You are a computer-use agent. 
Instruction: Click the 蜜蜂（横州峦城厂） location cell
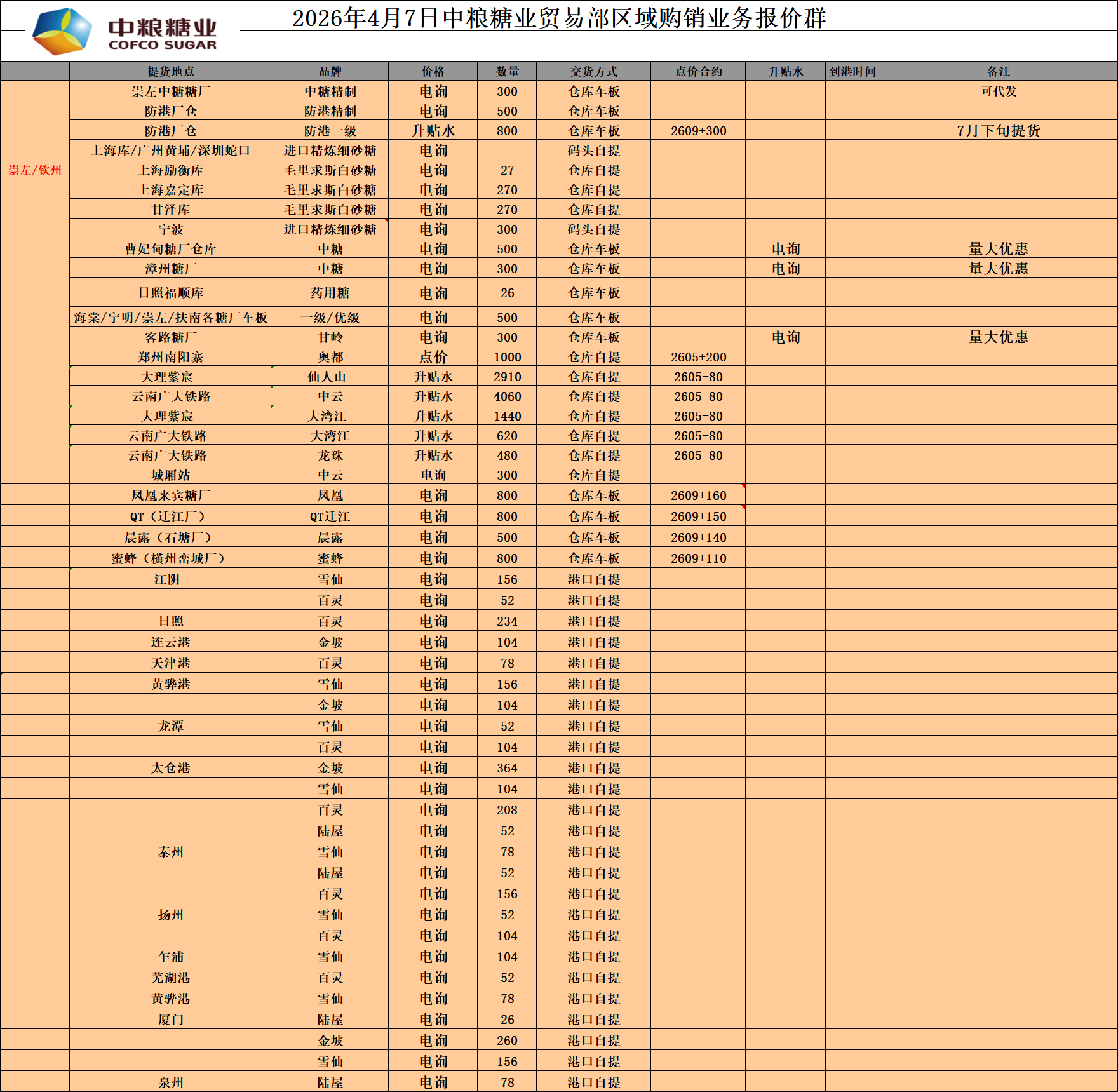(x=170, y=558)
